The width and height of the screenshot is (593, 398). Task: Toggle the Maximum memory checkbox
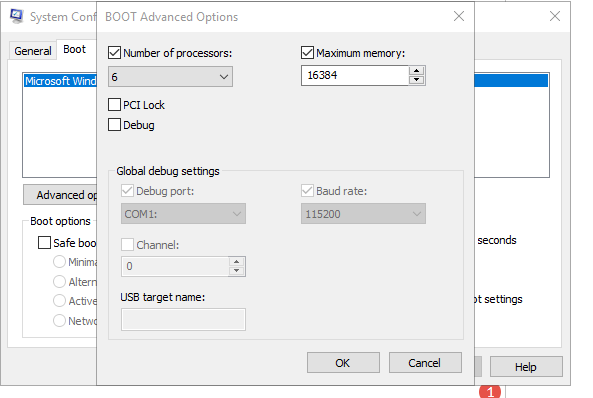pos(307,53)
